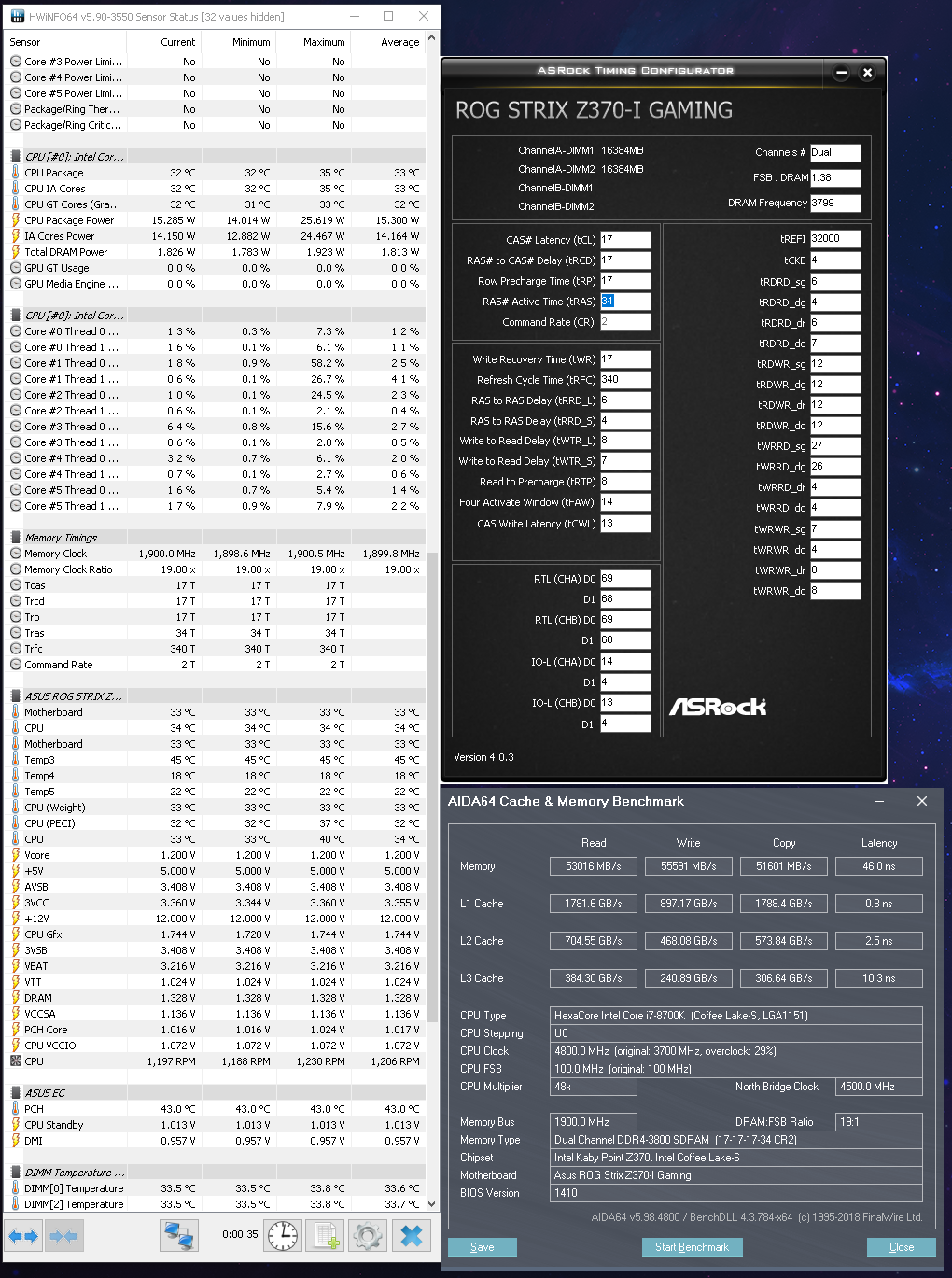Screen dimensions: 952x1278
Task: Sort by the Maximum column header
Action: pyautogui.click(x=313, y=42)
